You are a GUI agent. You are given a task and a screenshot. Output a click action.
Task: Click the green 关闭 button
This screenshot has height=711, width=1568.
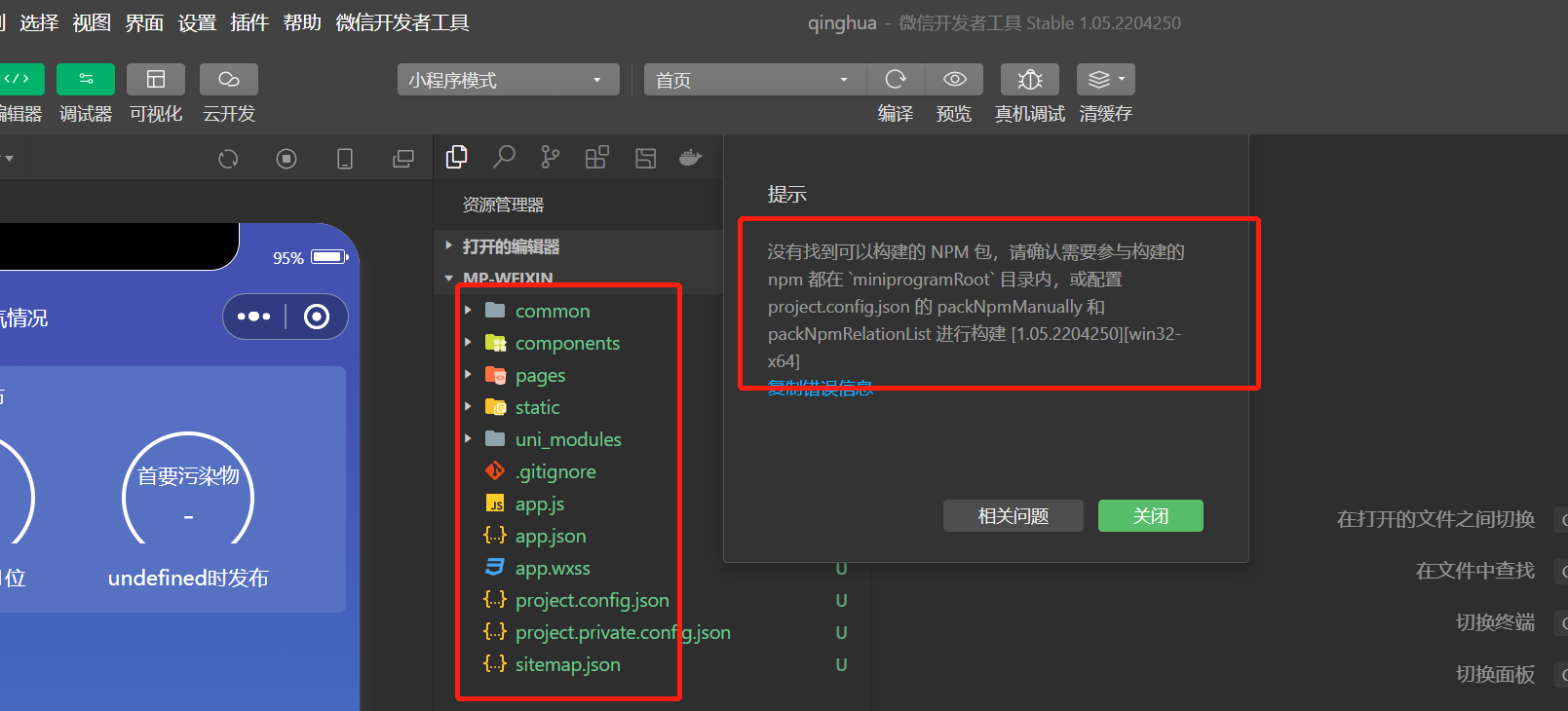pos(1151,516)
